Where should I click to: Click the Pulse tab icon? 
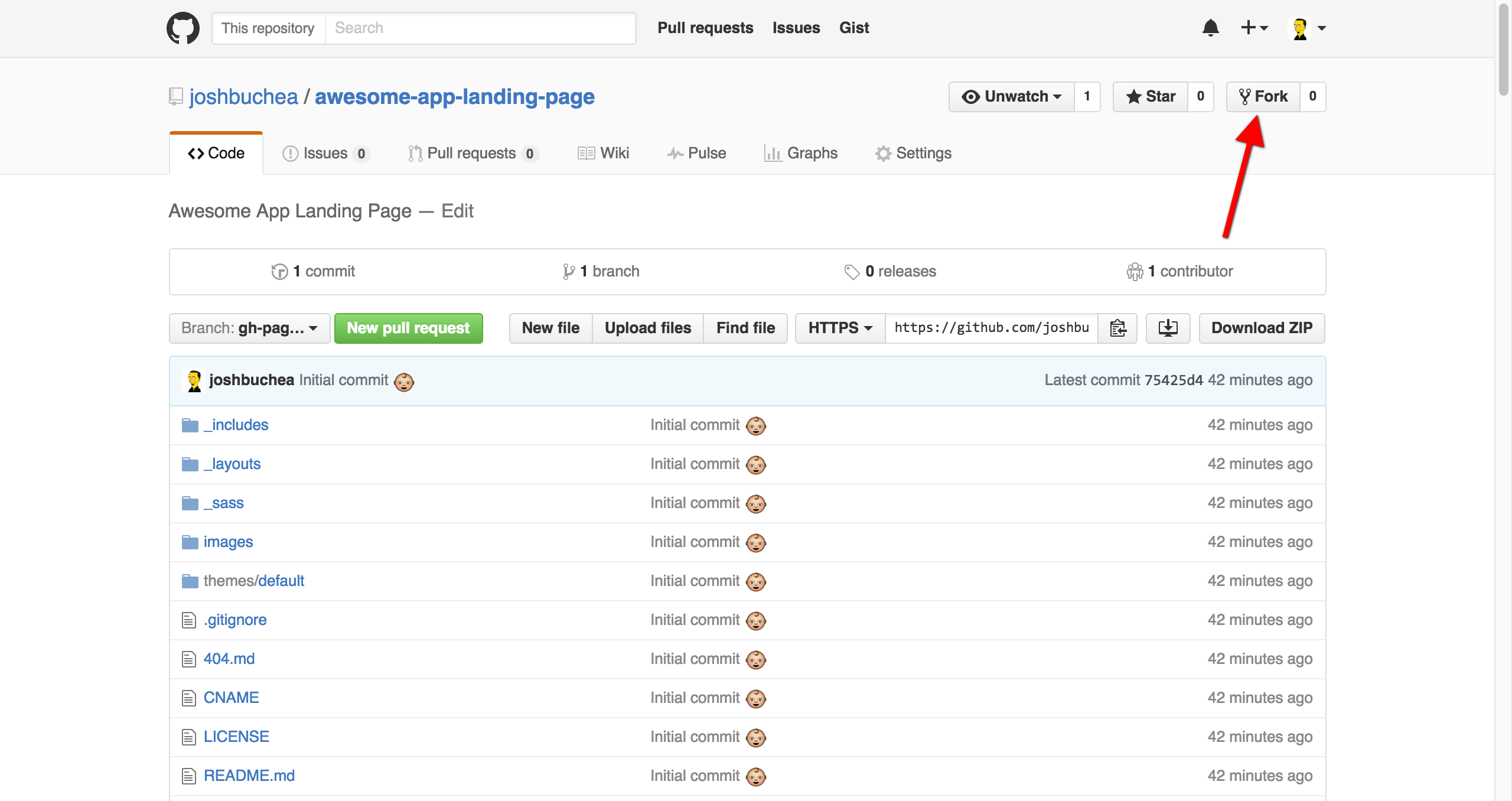click(x=675, y=154)
